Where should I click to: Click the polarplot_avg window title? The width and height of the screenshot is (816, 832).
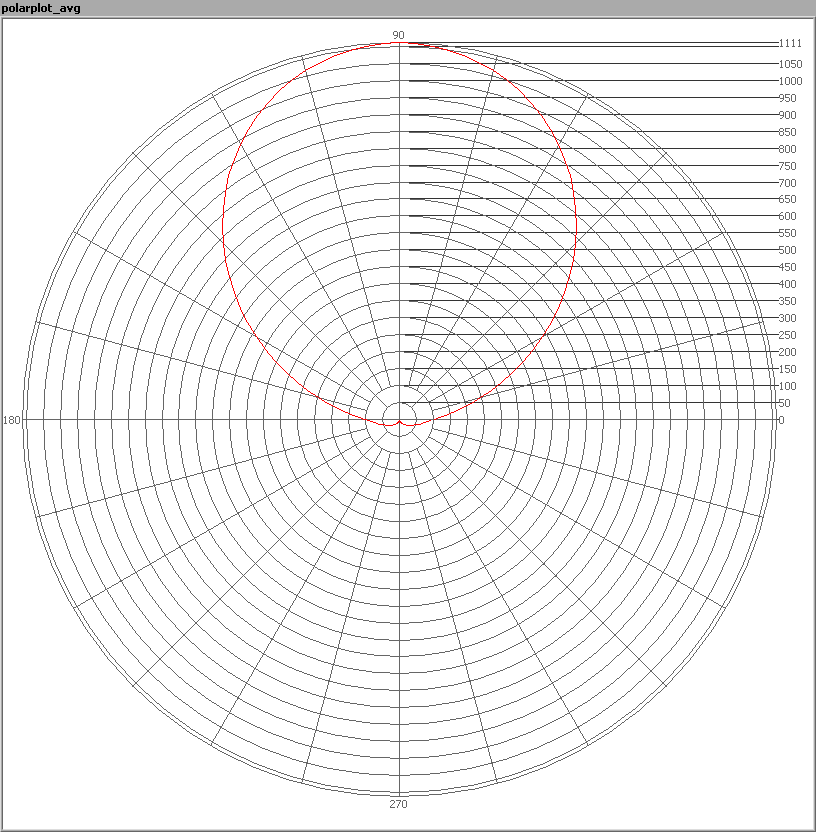pyautogui.click(x=41, y=8)
